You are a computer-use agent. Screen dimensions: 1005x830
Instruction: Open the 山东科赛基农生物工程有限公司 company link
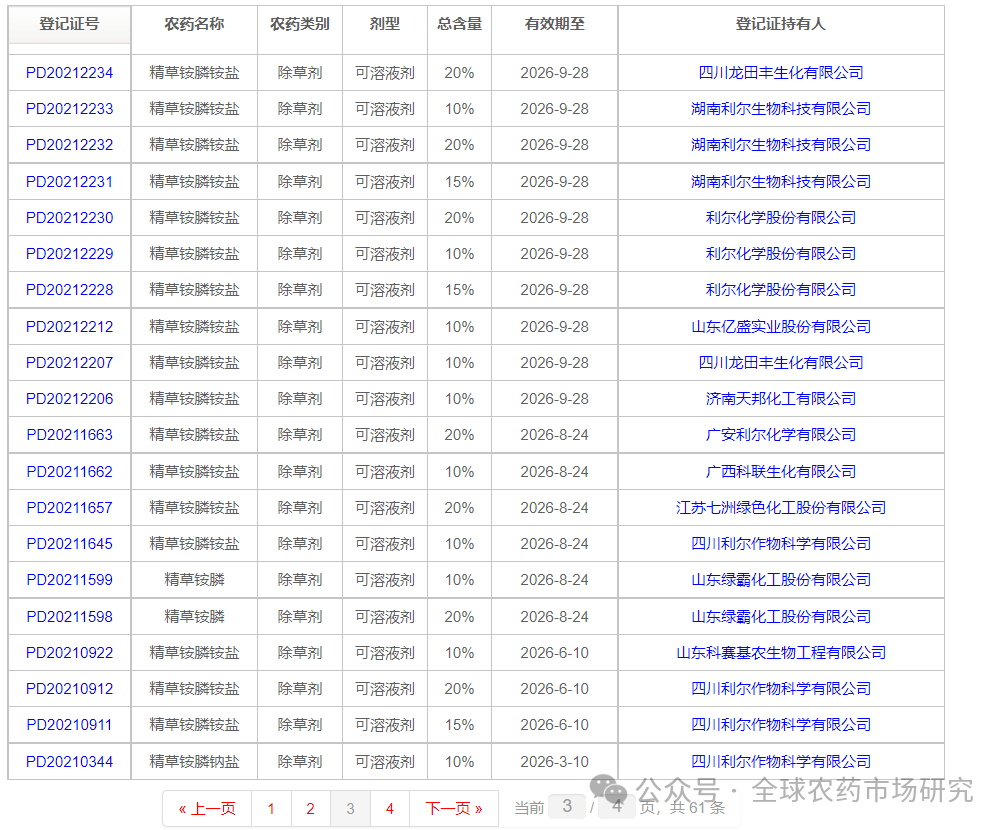point(779,652)
